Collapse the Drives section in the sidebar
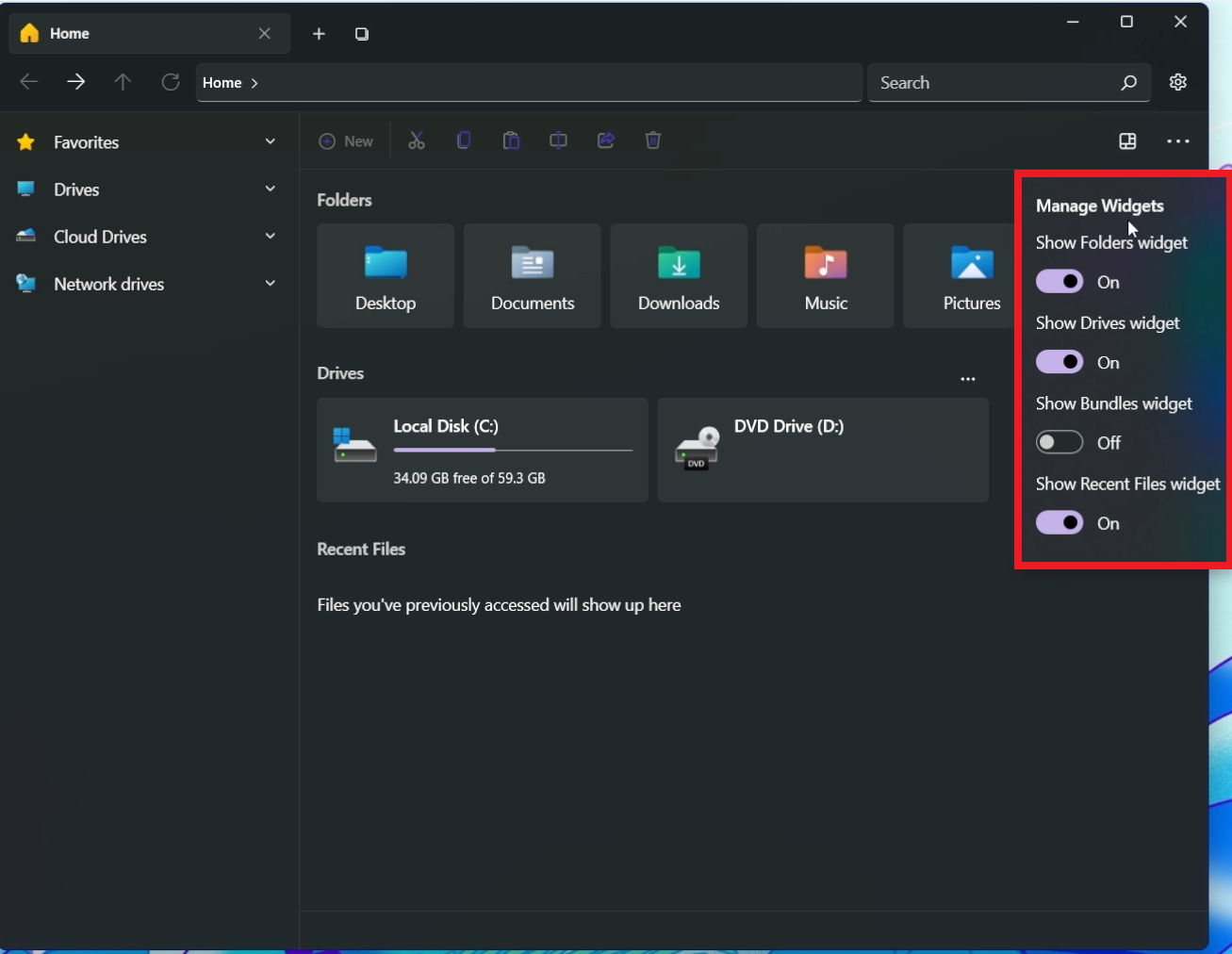 (271, 189)
